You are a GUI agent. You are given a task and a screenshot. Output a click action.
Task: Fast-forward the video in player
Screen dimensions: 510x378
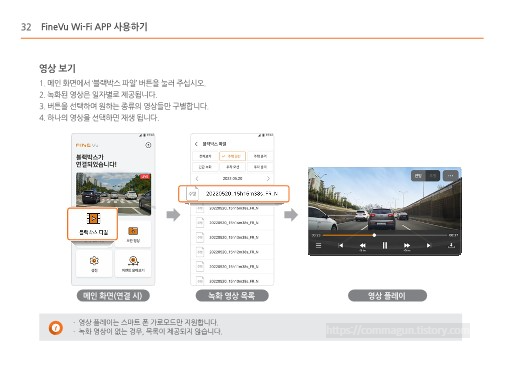tap(407, 246)
